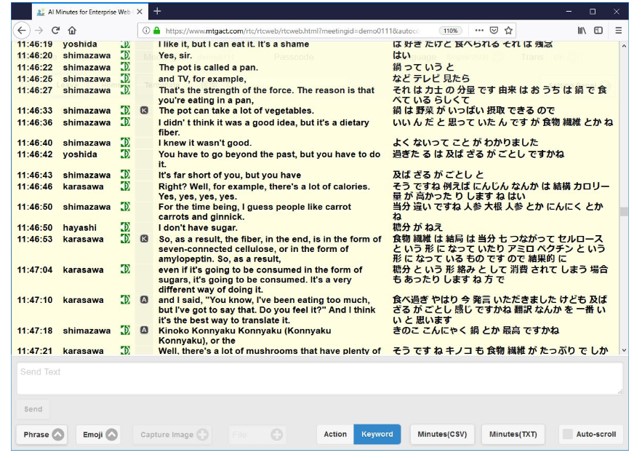Image resolution: width=642 pixels, height=458 pixels.
Task: Click the green language icon at 11:46:40
Action: point(125,142)
